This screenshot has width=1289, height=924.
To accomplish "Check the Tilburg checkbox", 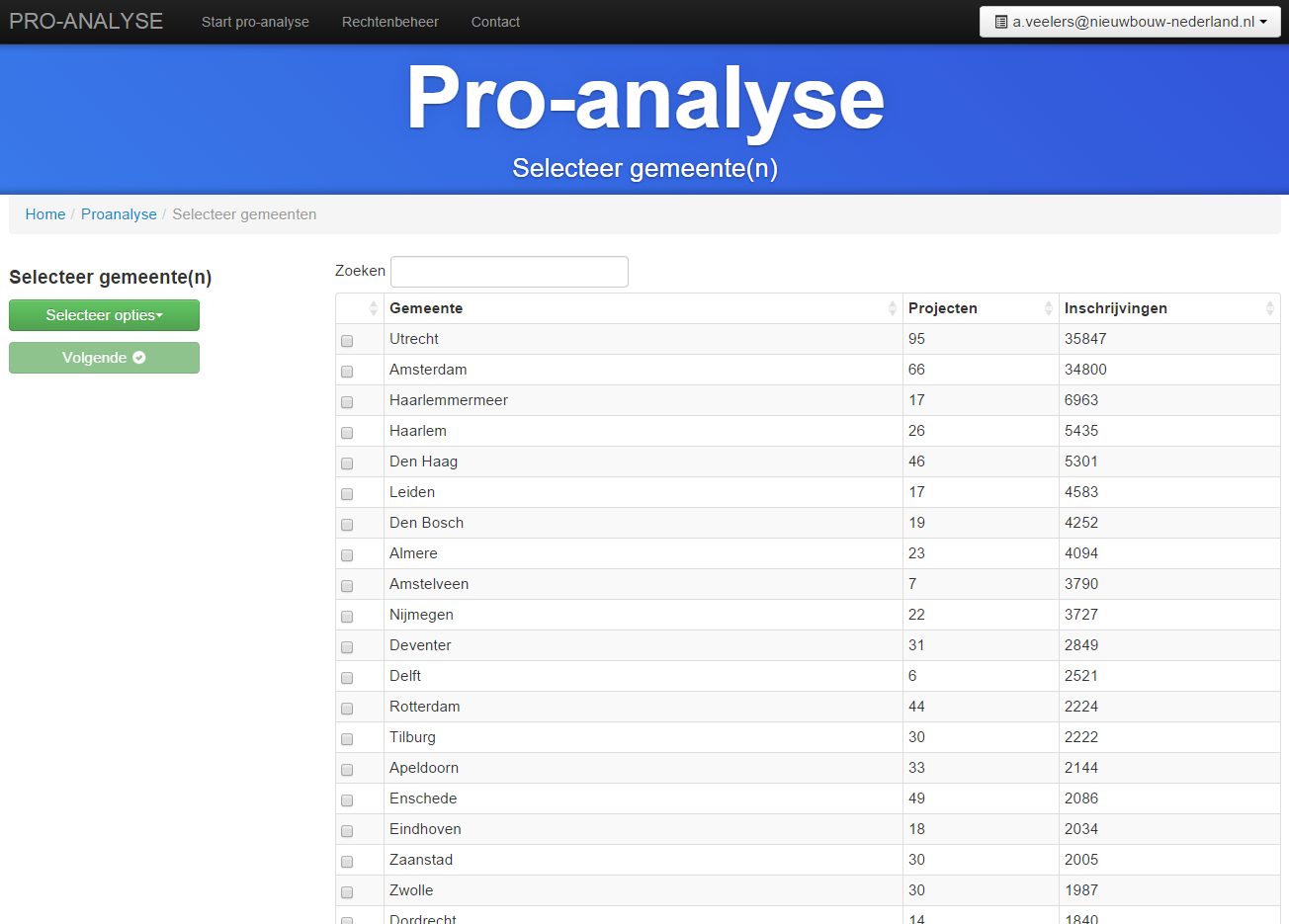I will 347,738.
